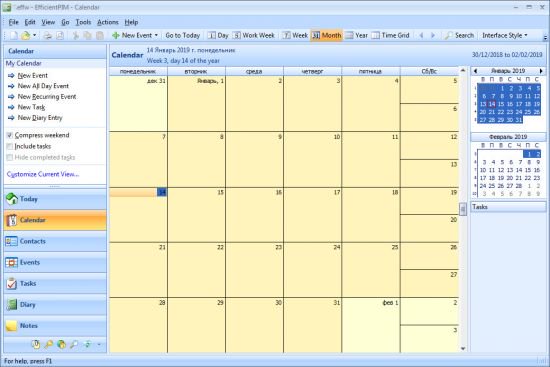
Task: Click the calendar scrollbar down arrow
Action: (463, 348)
